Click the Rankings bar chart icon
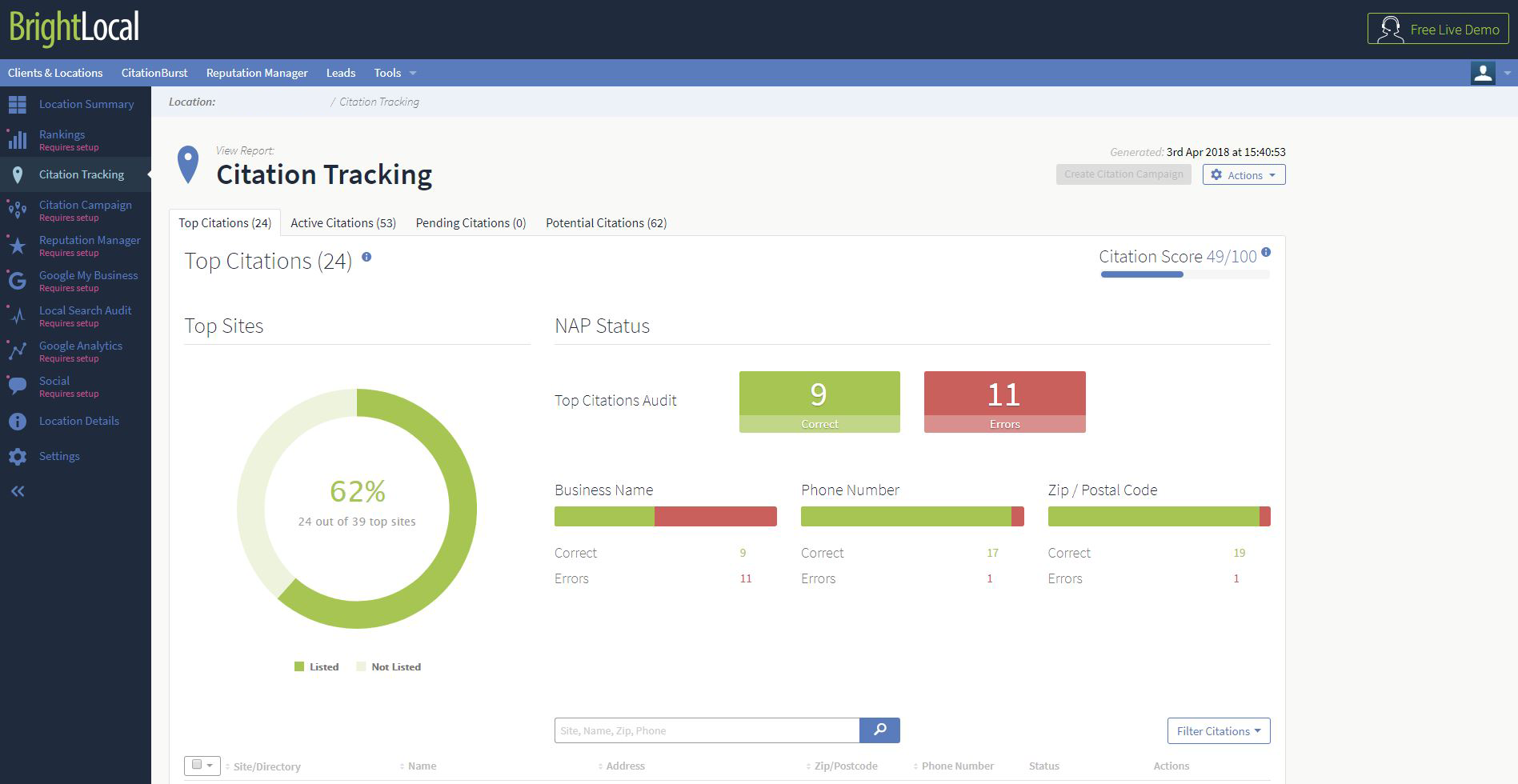This screenshot has width=1518, height=784. coord(18,140)
